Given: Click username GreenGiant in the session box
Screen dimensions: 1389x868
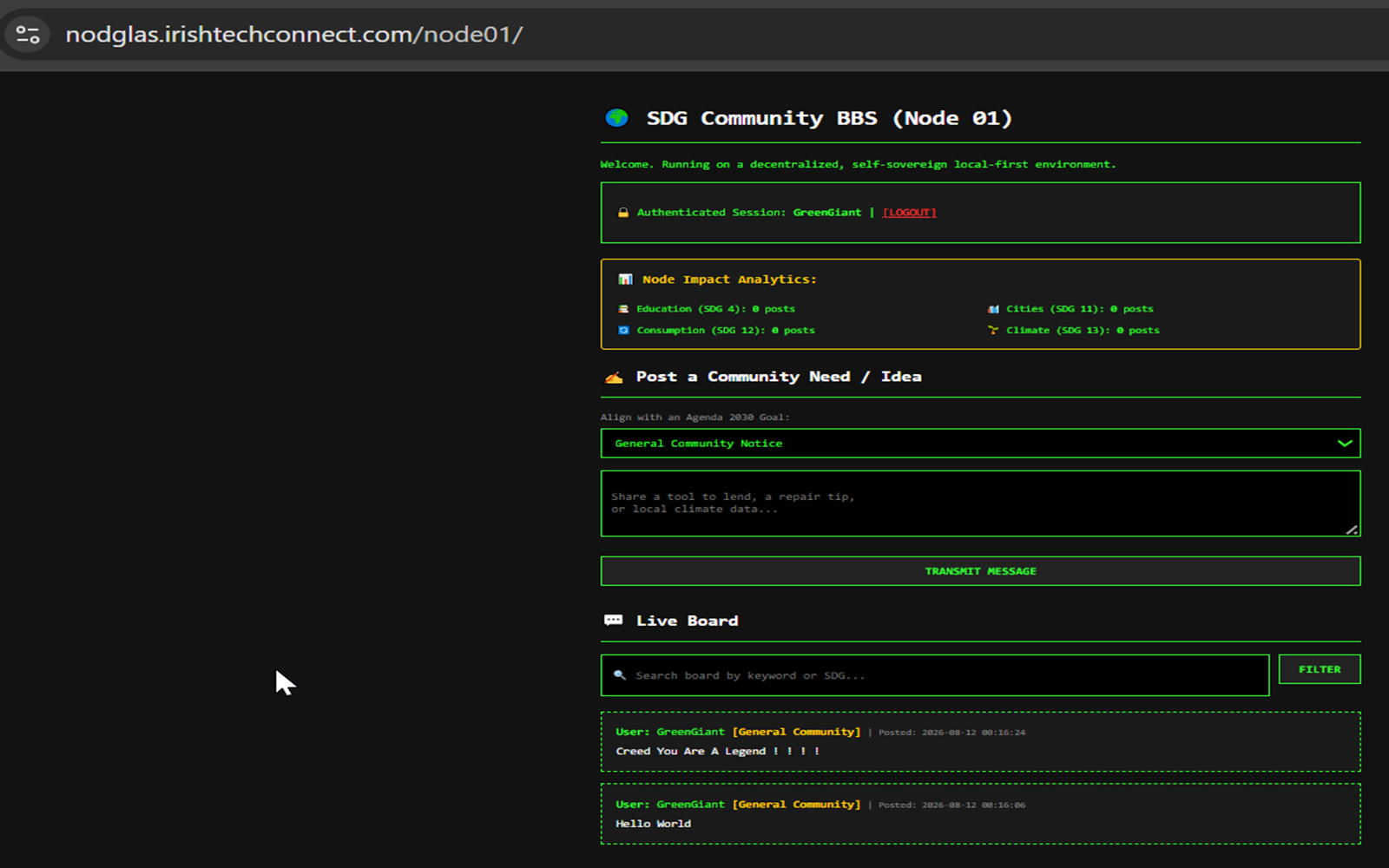Looking at the screenshot, I should tap(827, 213).
